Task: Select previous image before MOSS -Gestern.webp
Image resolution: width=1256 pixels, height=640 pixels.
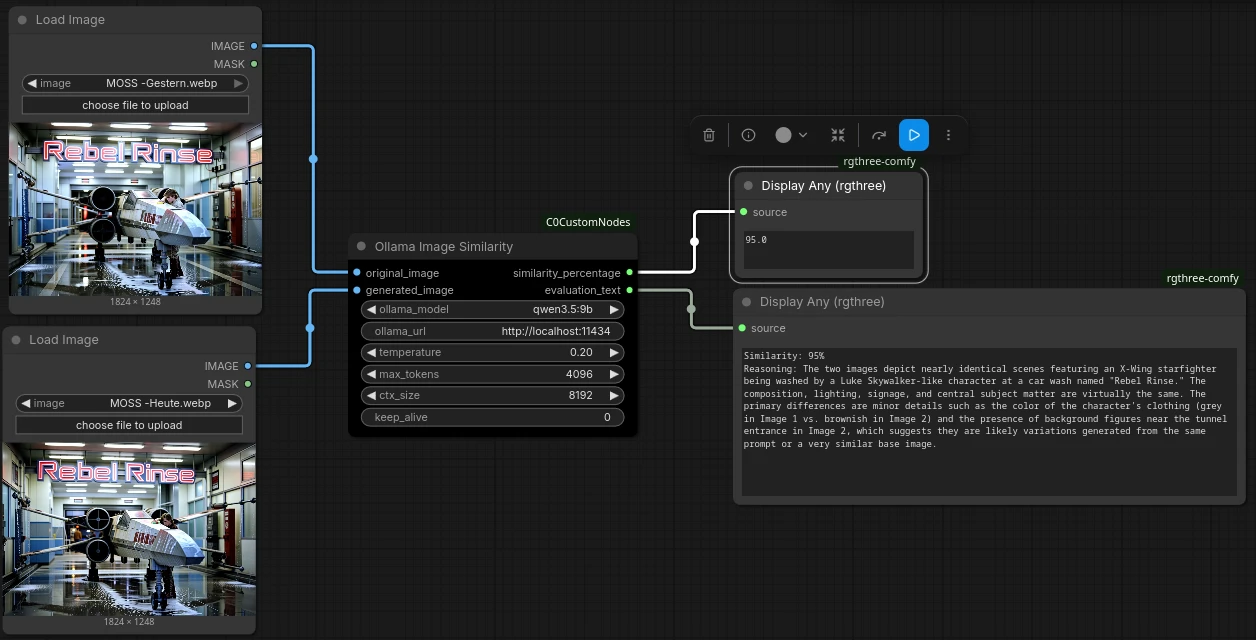Action: click(32, 84)
